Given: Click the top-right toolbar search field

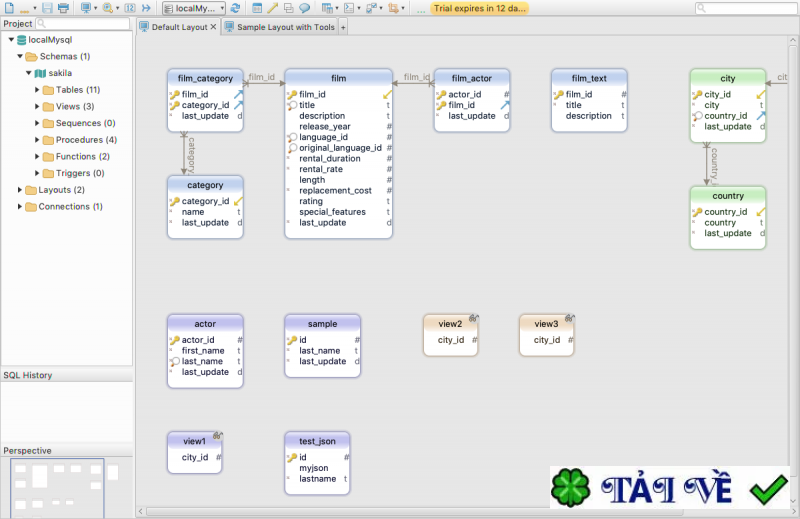Looking at the screenshot, I should pos(746,8).
